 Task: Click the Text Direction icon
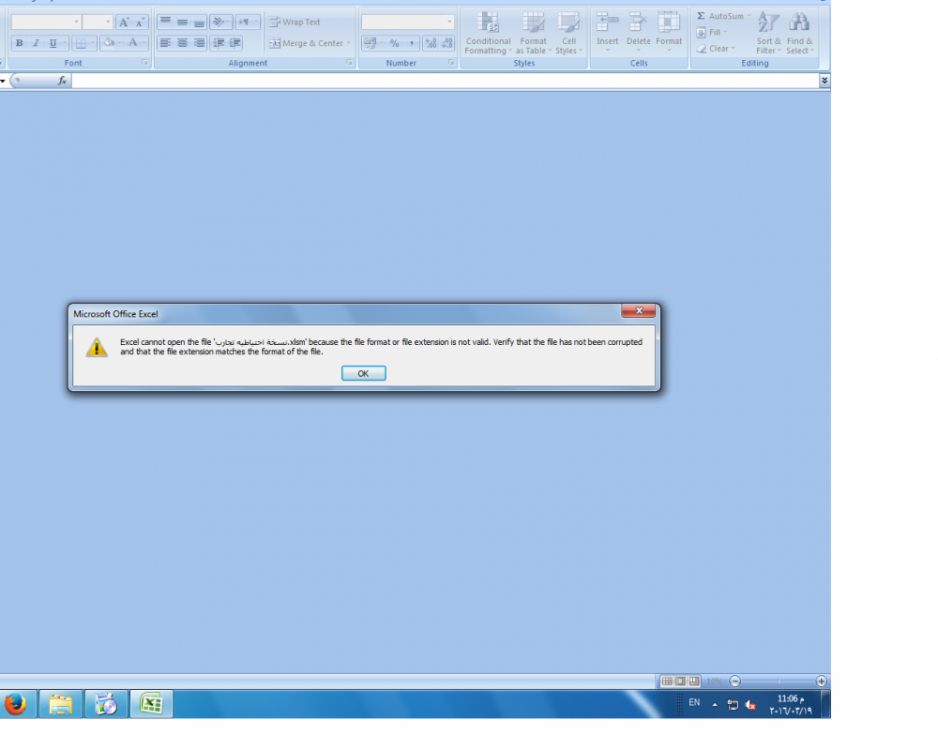(x=245, y=22)
